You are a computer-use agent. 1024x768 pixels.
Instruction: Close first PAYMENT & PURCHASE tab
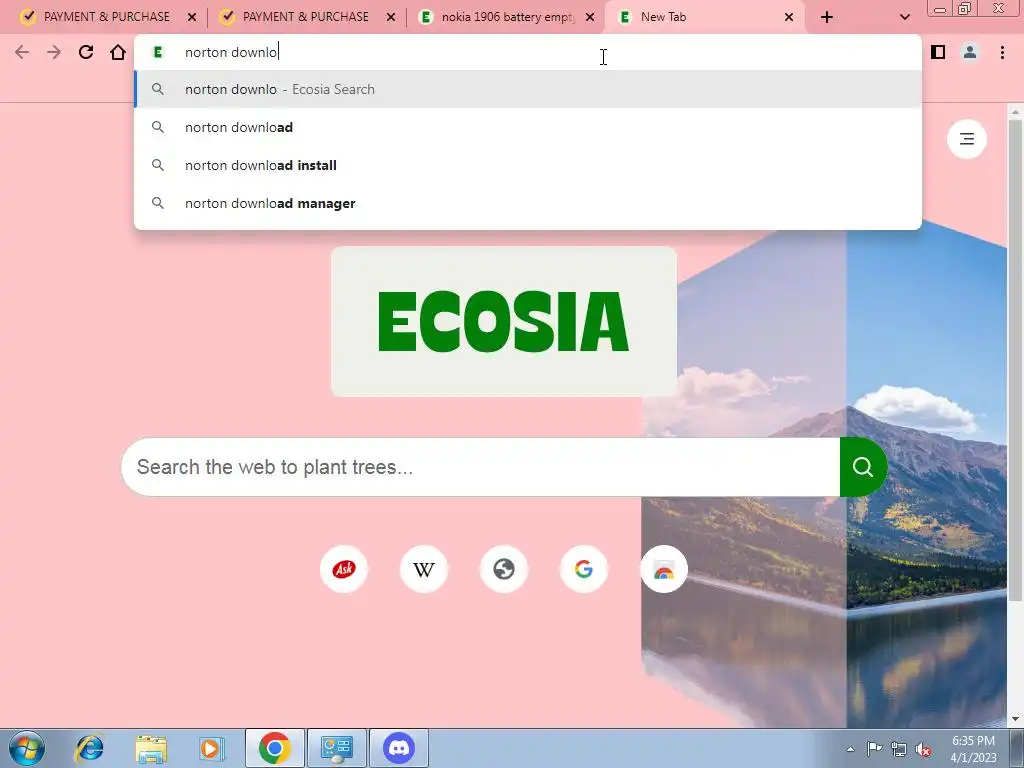[x=192, y=17]
